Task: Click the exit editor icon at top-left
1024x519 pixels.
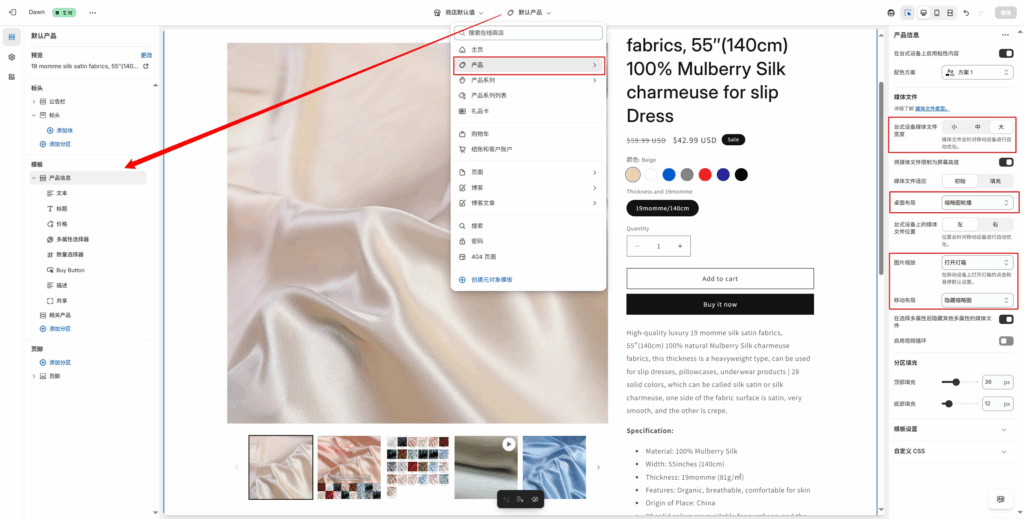Action: pyautogui.click(x=13, y=13)
